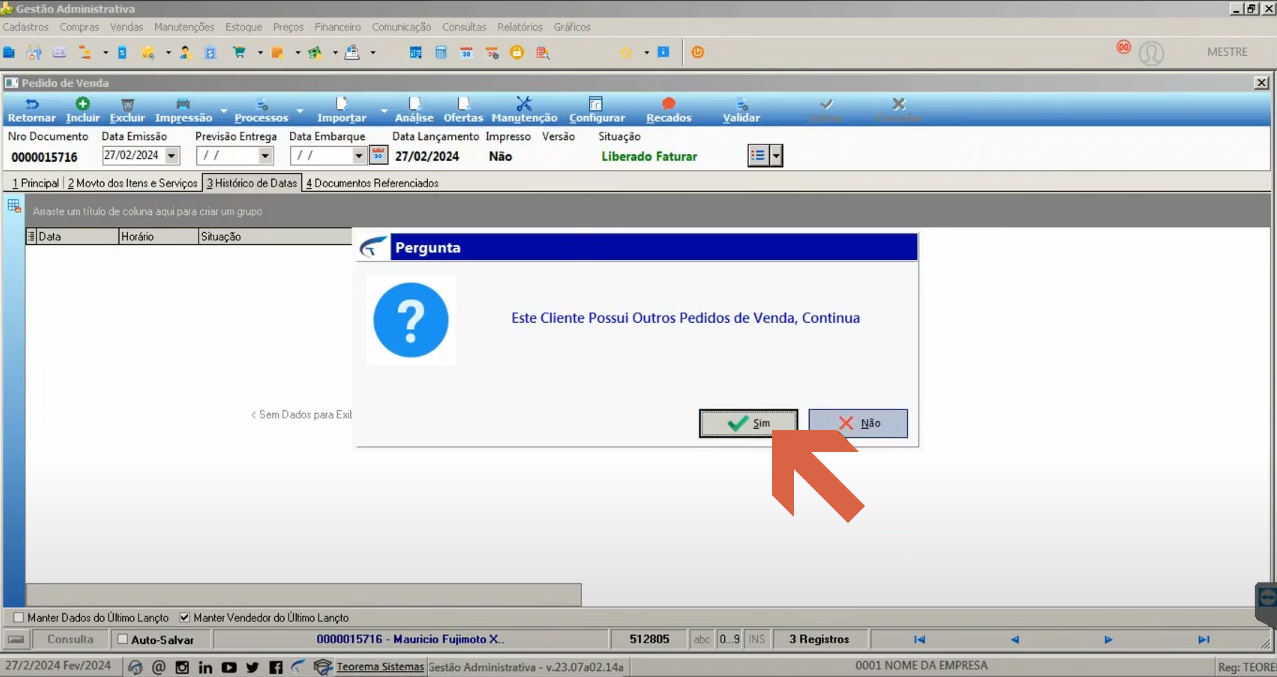Click the calendar icon beside Data Embarque
1277x677 pixels.
(x=378, y=155)
